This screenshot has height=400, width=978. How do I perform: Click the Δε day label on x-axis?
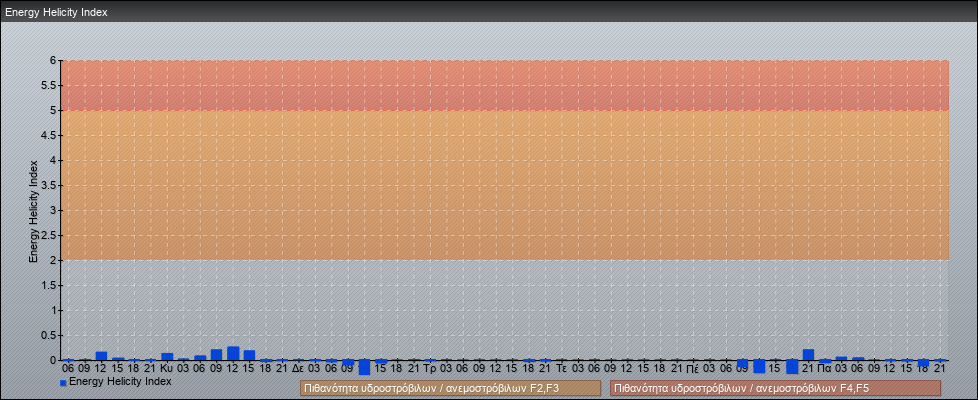[298, 369]
